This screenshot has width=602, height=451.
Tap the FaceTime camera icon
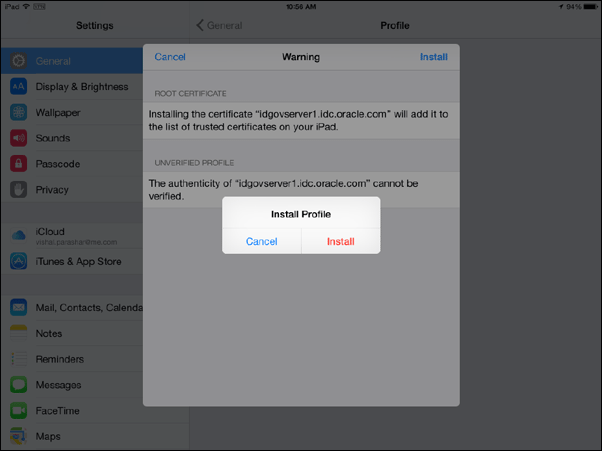18,410
